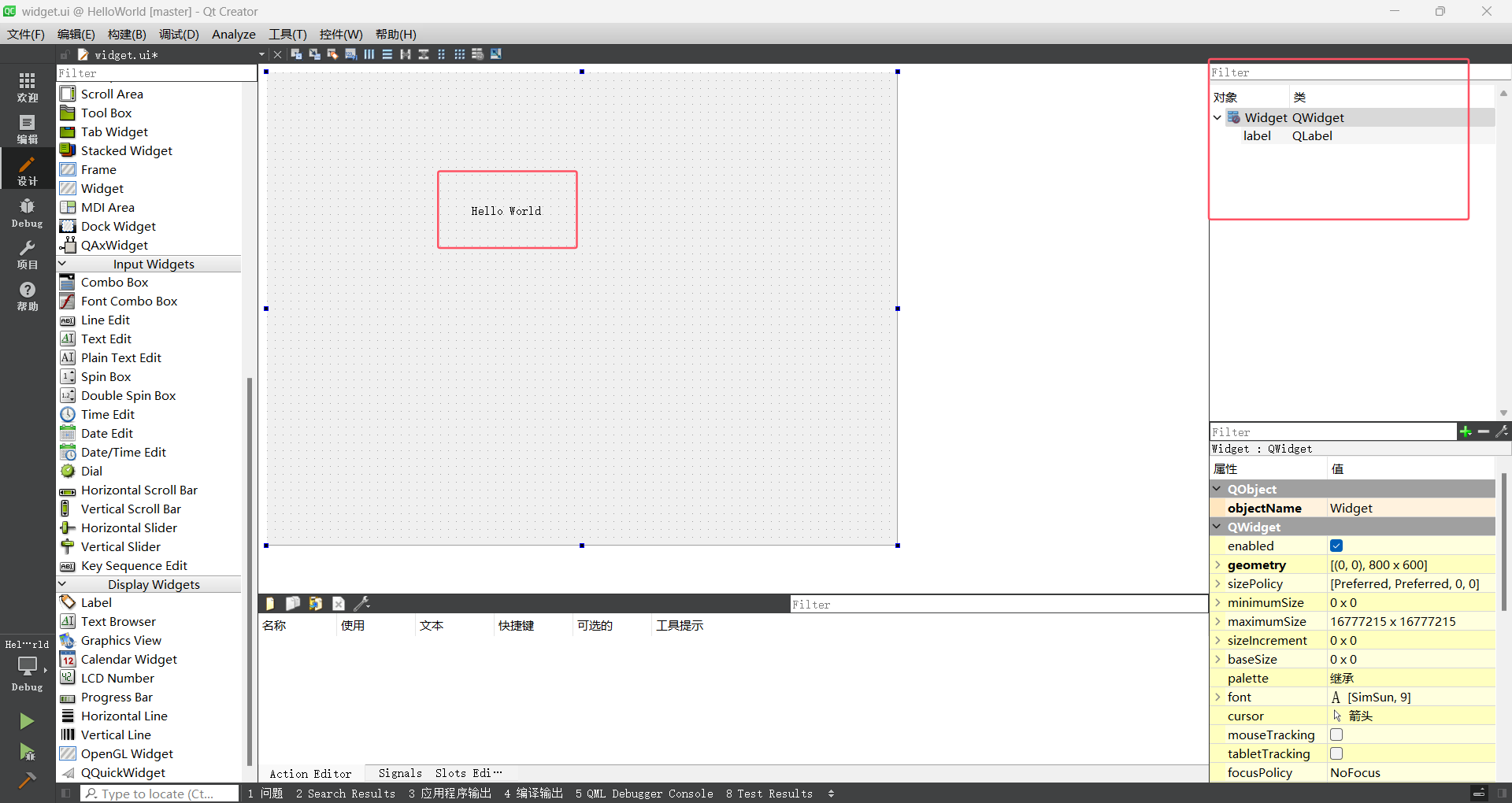Click Copy action icon in Action Editor

[x=292, y=604]
